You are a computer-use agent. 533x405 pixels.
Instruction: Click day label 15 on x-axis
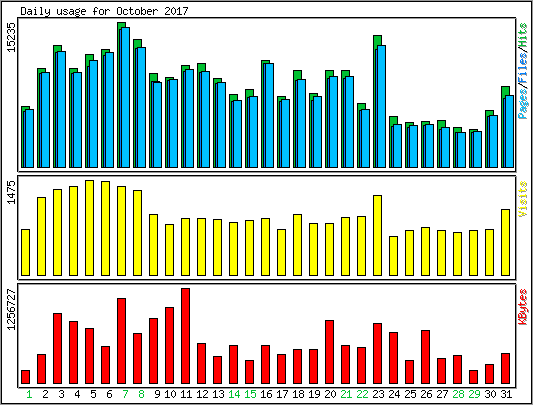pyautogui.click(x=250, y=394)
